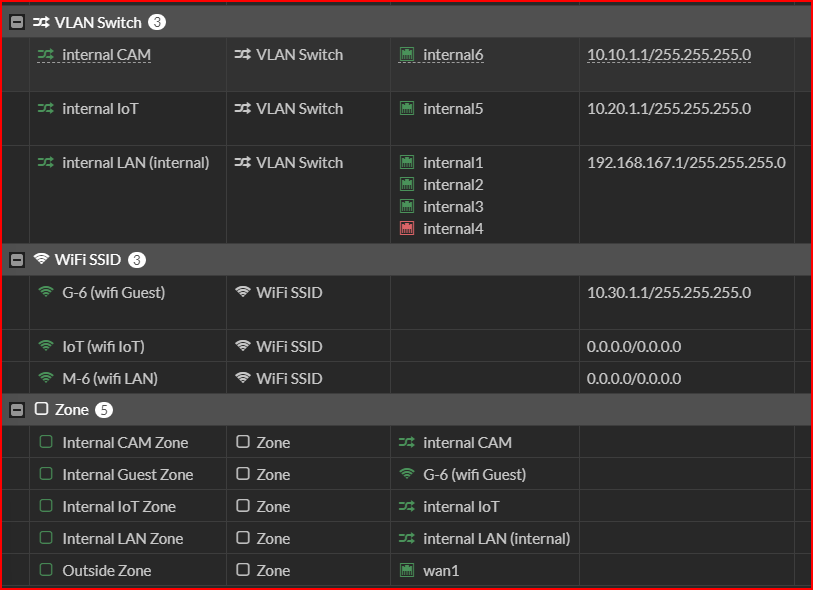Click the M-6 wifi LAN signal icon
The width and height of the screenshot is (813, 590).
[46, 379]
